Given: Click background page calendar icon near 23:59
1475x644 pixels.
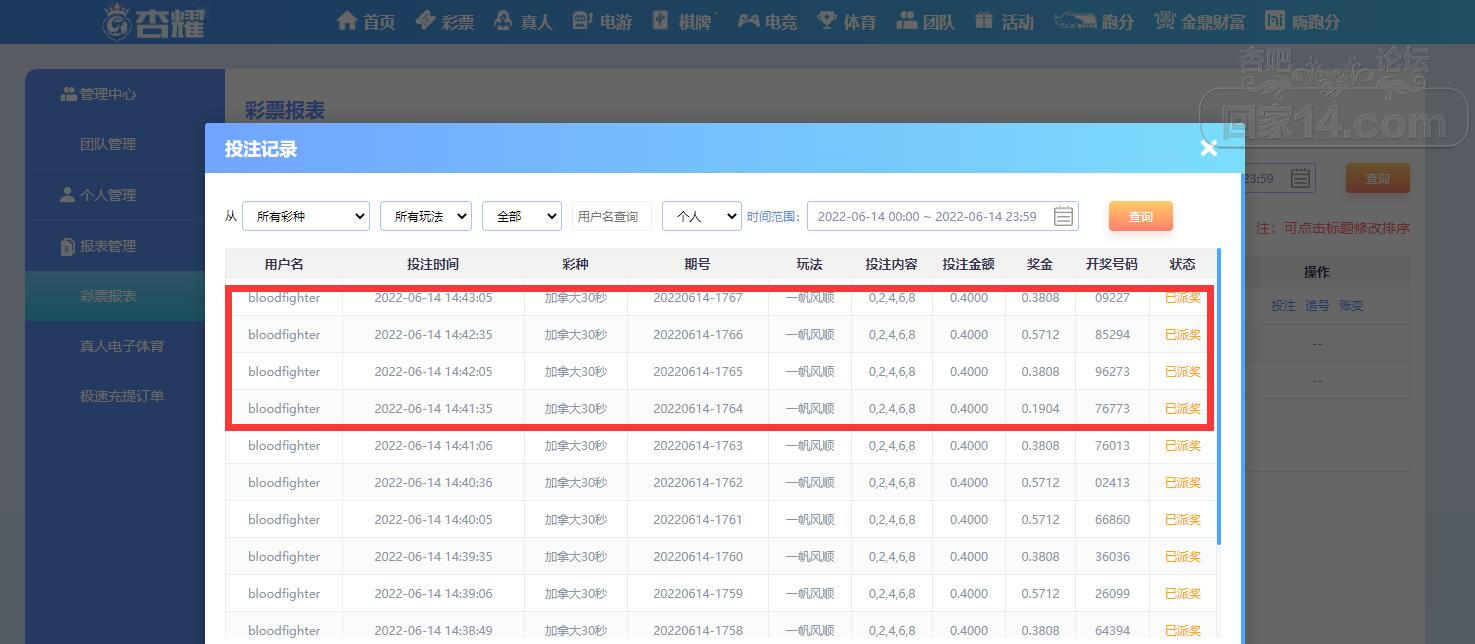Looking at the screenshot, I should 1300,178.
